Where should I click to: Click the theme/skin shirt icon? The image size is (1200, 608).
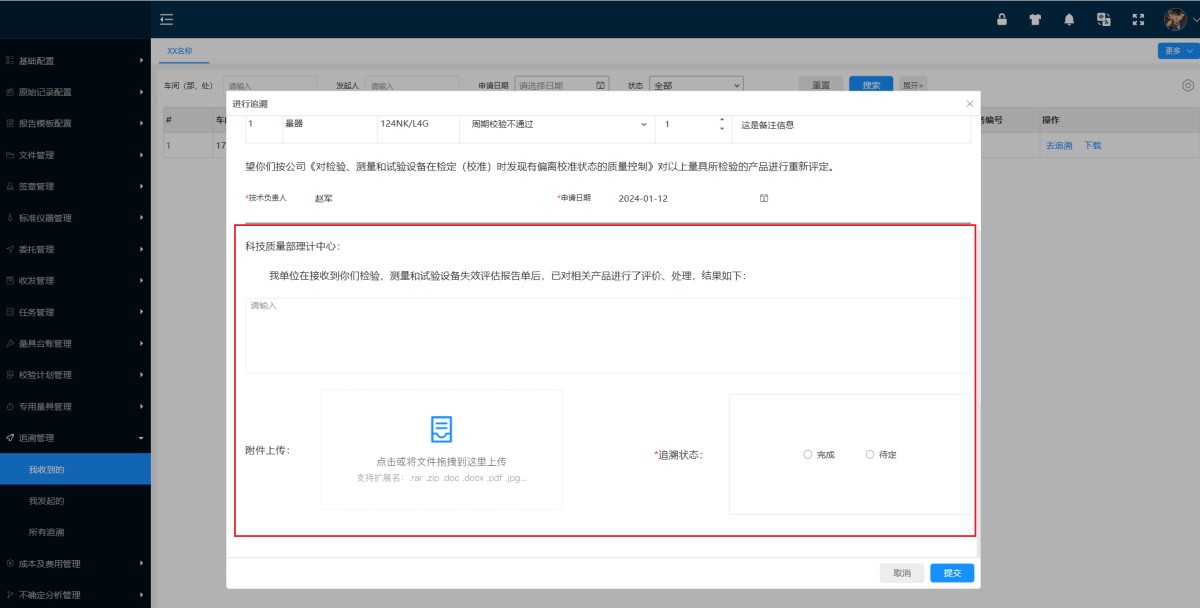pos(1034,17)
